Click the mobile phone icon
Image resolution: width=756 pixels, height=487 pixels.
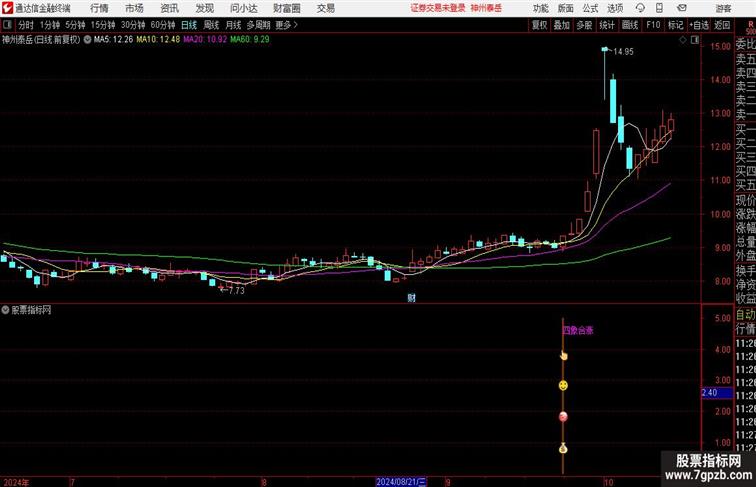(x=659, y=8)
